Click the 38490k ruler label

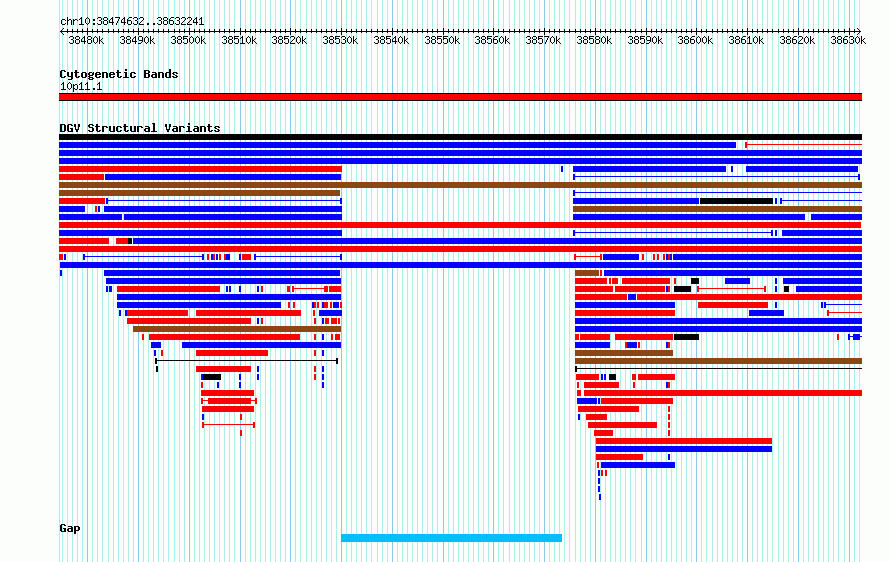coord(137,40)
